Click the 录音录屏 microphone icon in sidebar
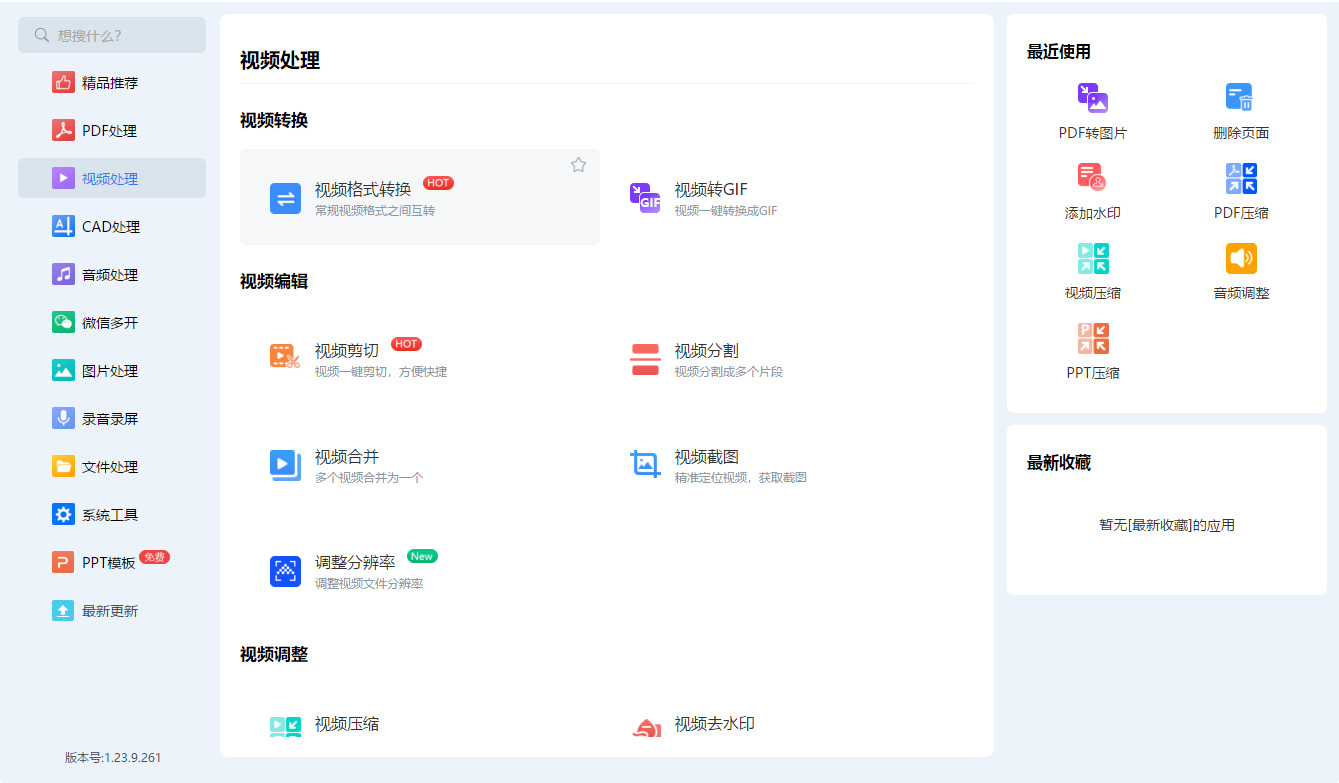The image size is (1339, 783). (64, 418)
